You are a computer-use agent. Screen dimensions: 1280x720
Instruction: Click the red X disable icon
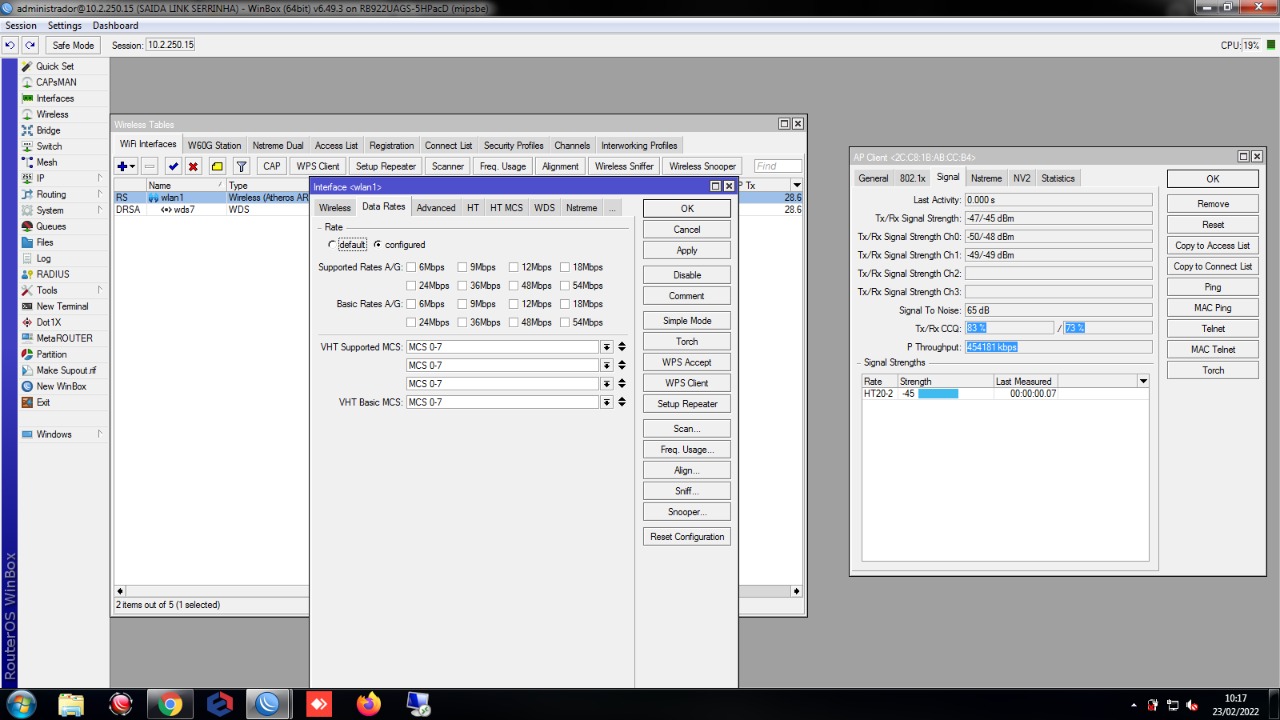tap(193, 166)
